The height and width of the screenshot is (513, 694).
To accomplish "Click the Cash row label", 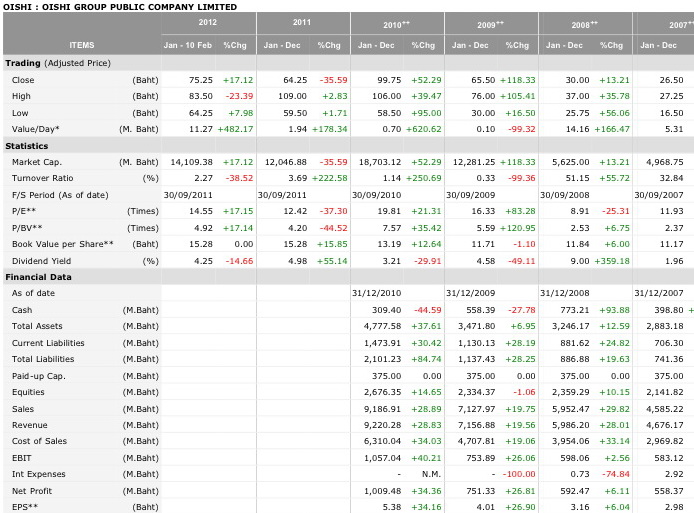I will (22, 310).
